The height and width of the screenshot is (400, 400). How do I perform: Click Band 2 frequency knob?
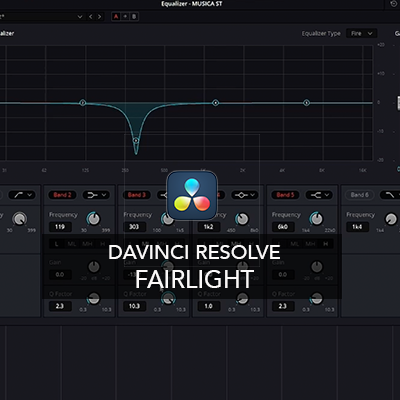point(94,219)
